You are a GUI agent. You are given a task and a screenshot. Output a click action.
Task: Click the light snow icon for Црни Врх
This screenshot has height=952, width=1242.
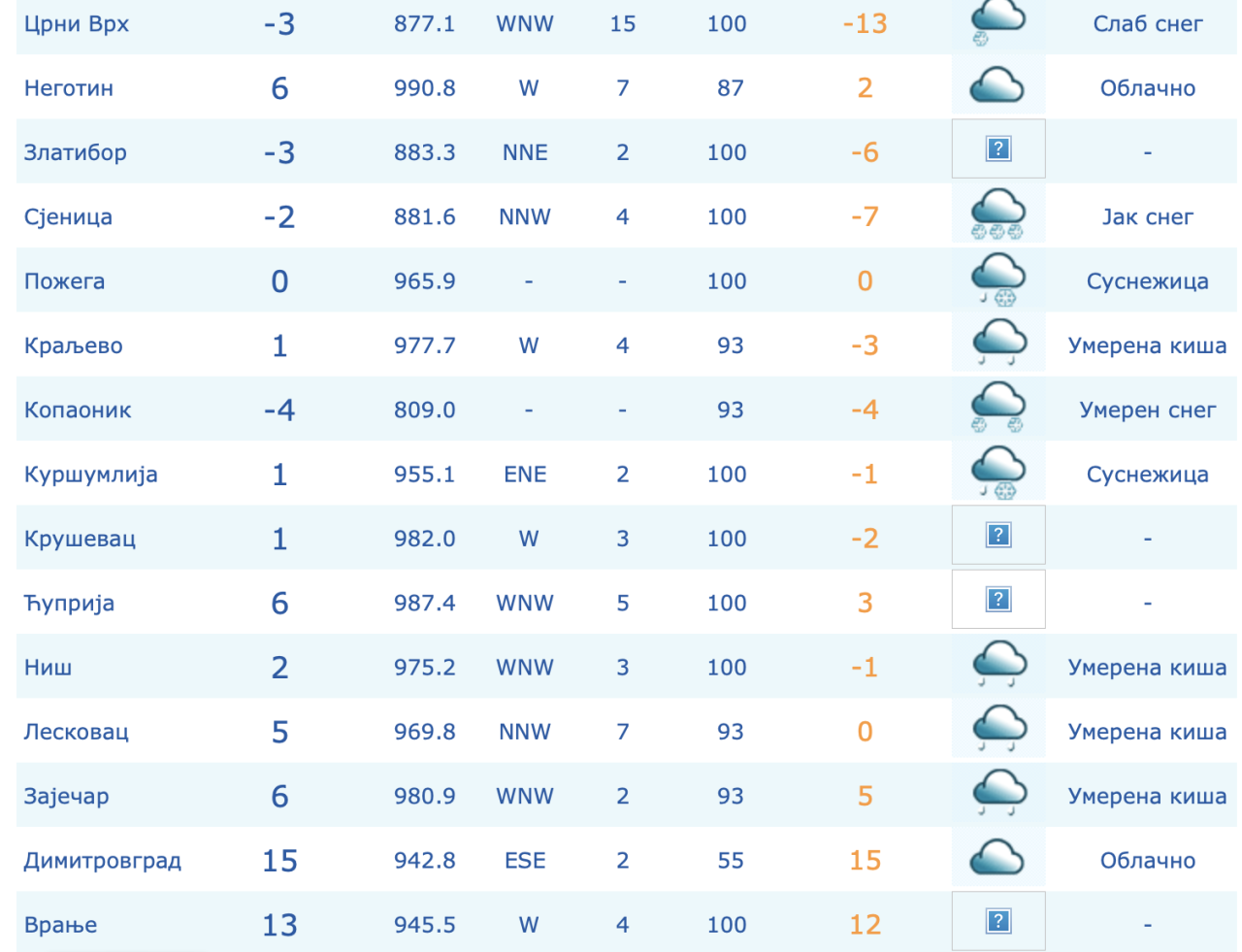coord(997,23)
